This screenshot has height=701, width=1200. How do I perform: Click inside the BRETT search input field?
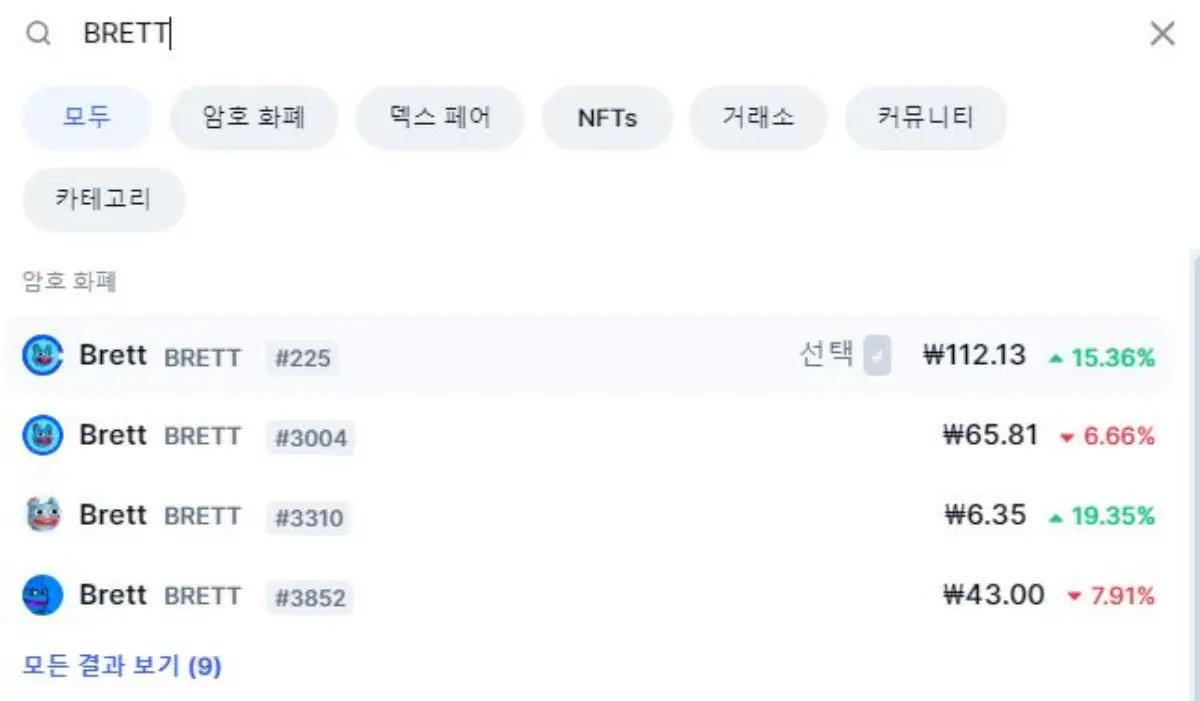[x=130, y=33]
